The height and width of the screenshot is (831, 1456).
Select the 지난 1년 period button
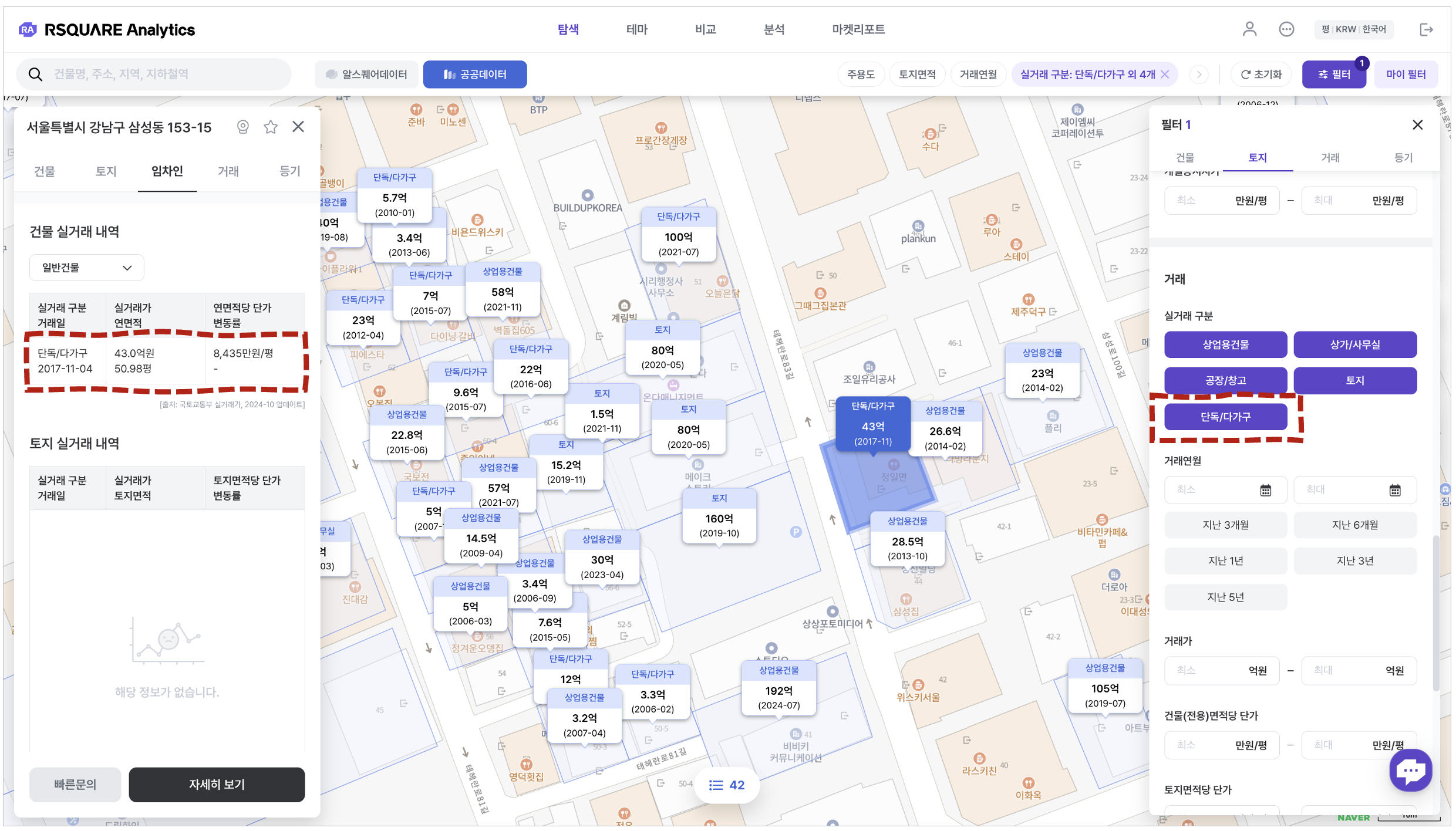pyautogui.click(x=1225, y=560)
